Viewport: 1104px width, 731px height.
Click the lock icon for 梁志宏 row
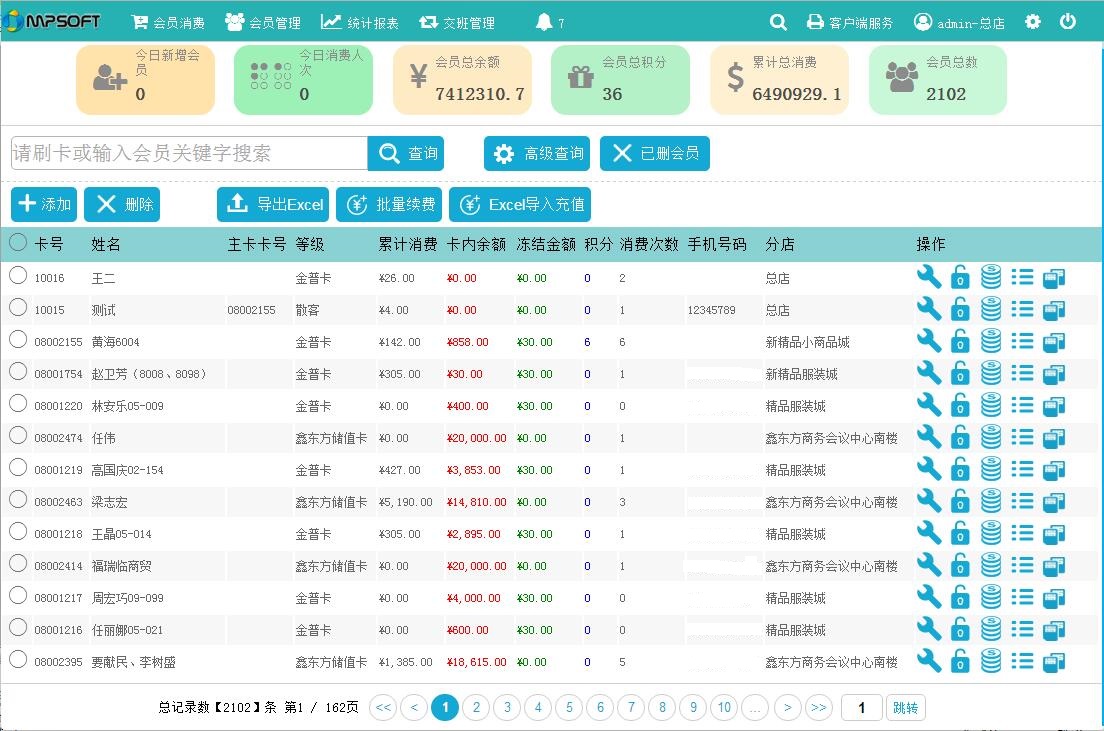pos(960,501)
